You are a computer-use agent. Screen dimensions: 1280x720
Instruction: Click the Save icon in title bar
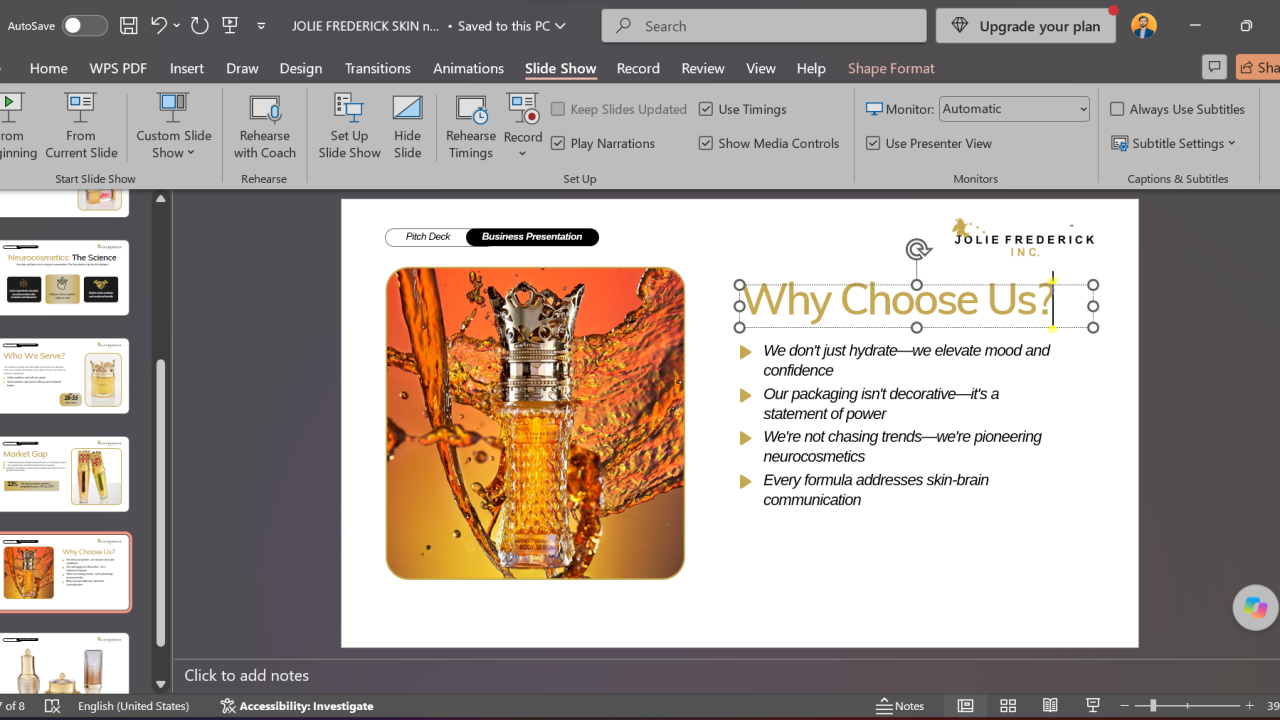(x=129, y=26)
